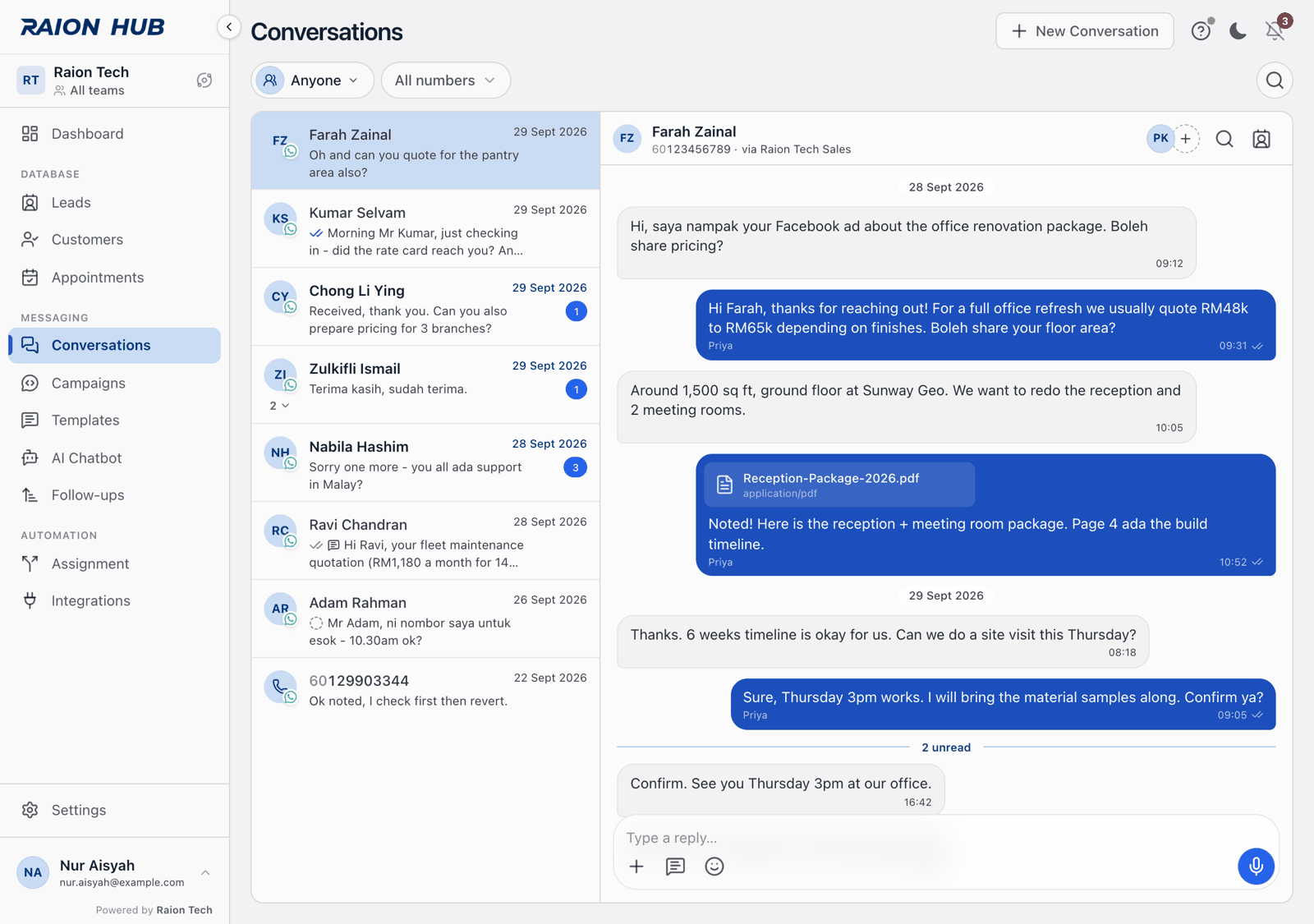Click the global search icon below header
Image resolution: width=1314 pixels, height=924 pixels.
pyautogui.click(x=1275, y=80)
